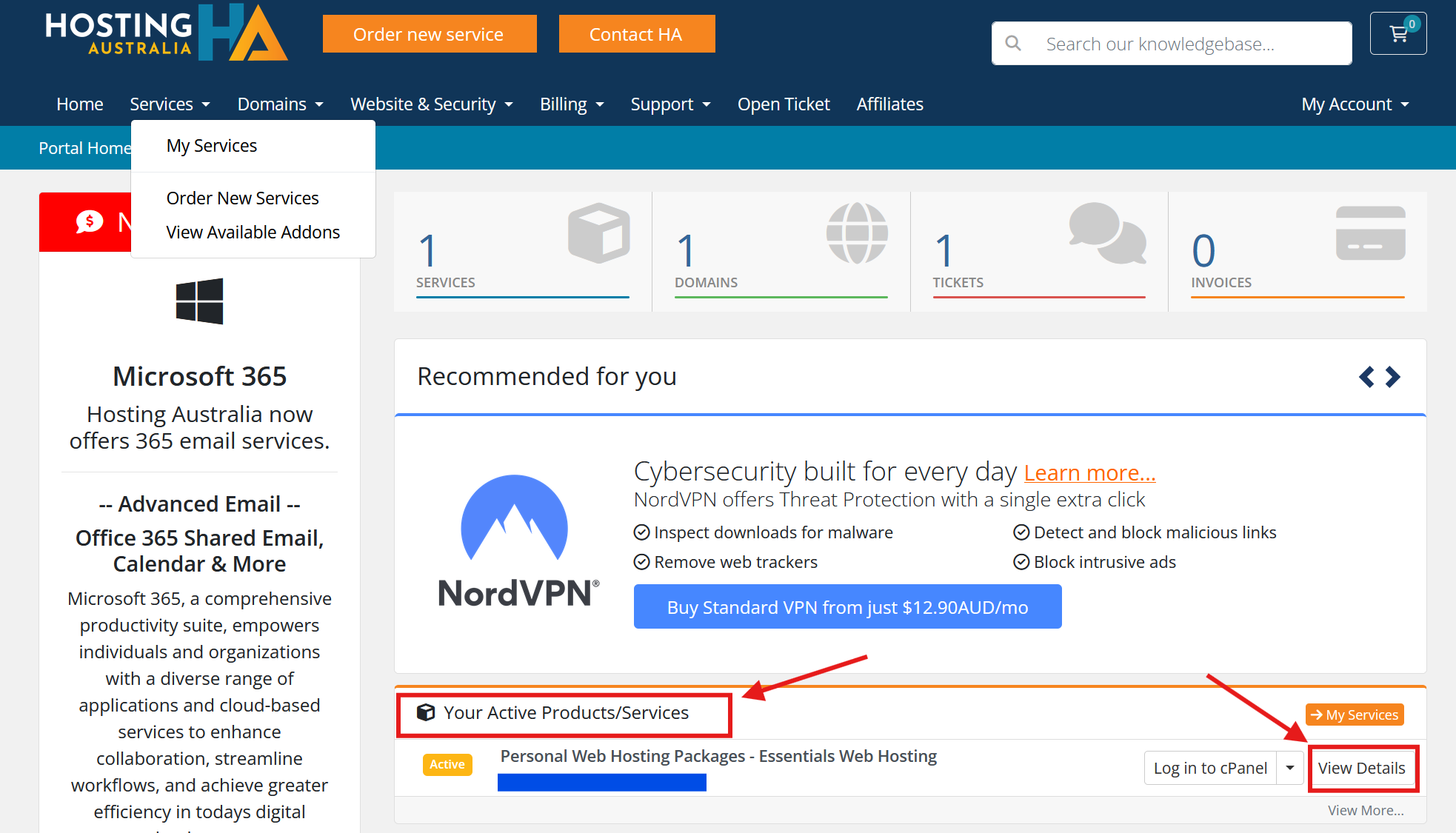Open the Billing dropdown menu

coord(572,104)
